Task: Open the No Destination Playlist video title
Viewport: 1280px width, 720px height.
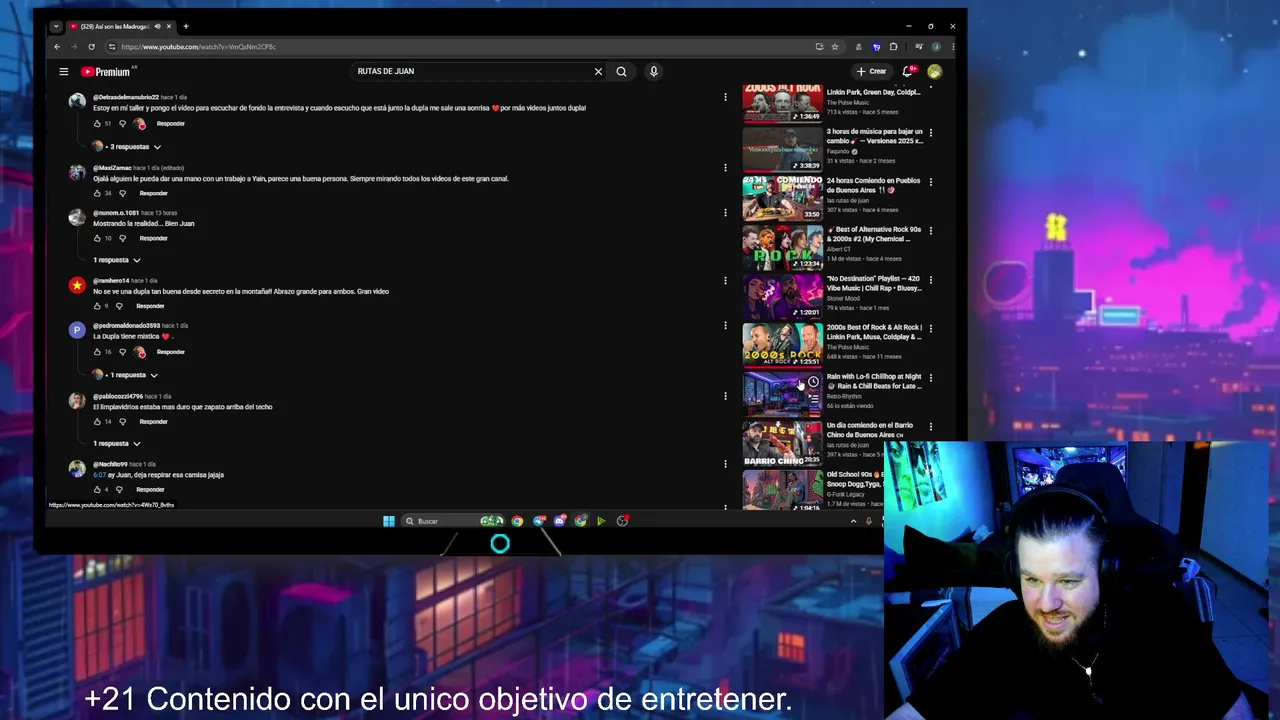Action: tap(874, 283)
